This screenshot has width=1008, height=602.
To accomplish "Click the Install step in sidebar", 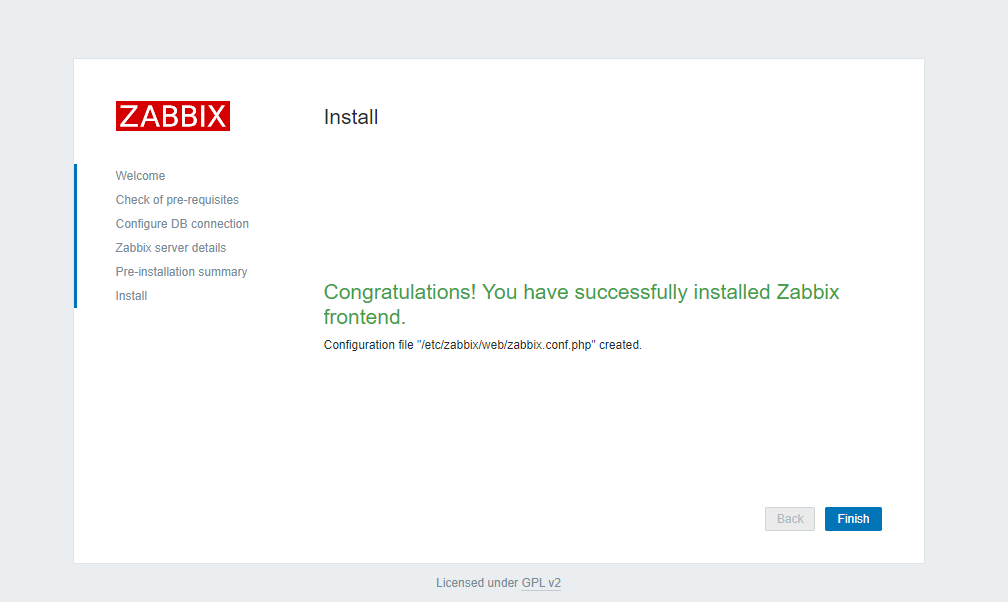I will [131, 296].
